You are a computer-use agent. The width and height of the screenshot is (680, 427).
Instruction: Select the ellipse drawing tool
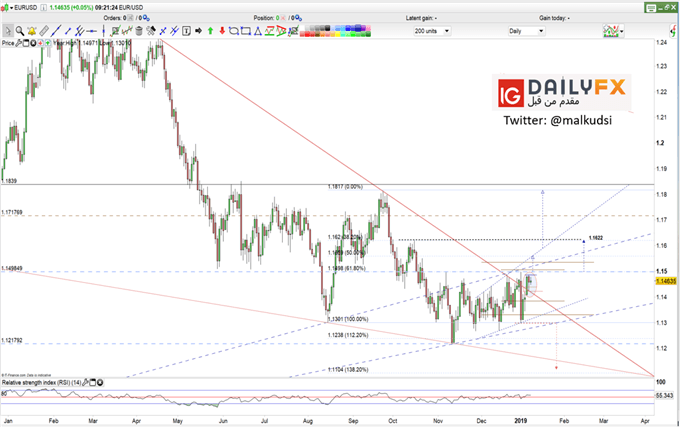point(234,31)
